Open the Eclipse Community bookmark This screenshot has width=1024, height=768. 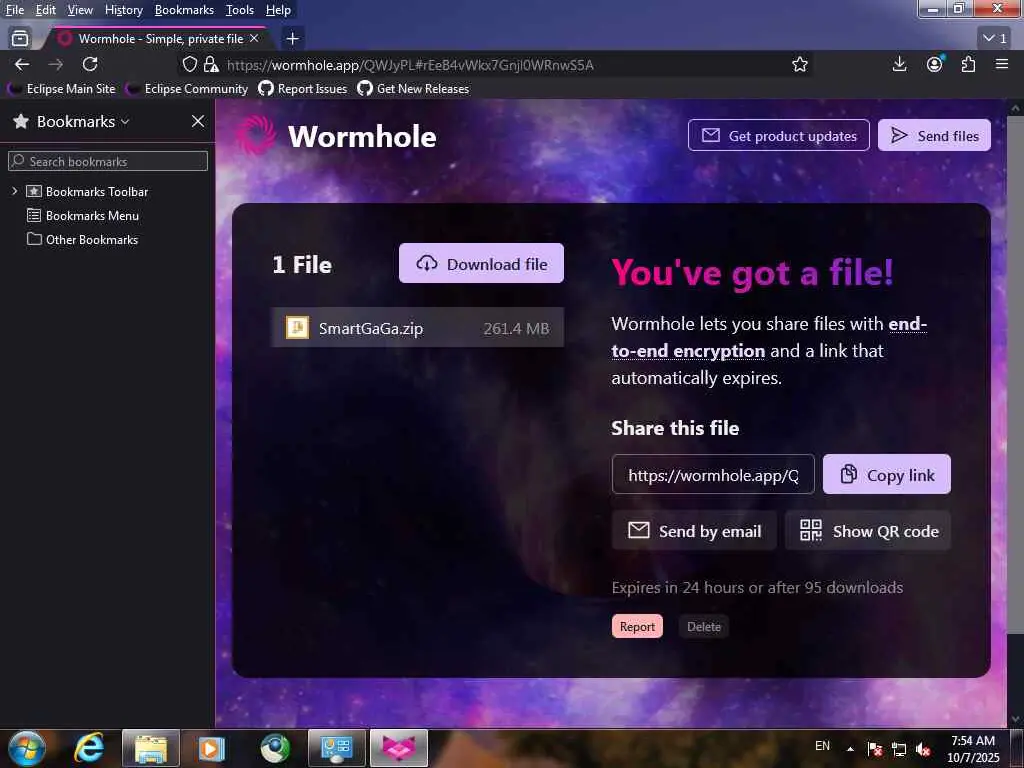click(187, 89)
